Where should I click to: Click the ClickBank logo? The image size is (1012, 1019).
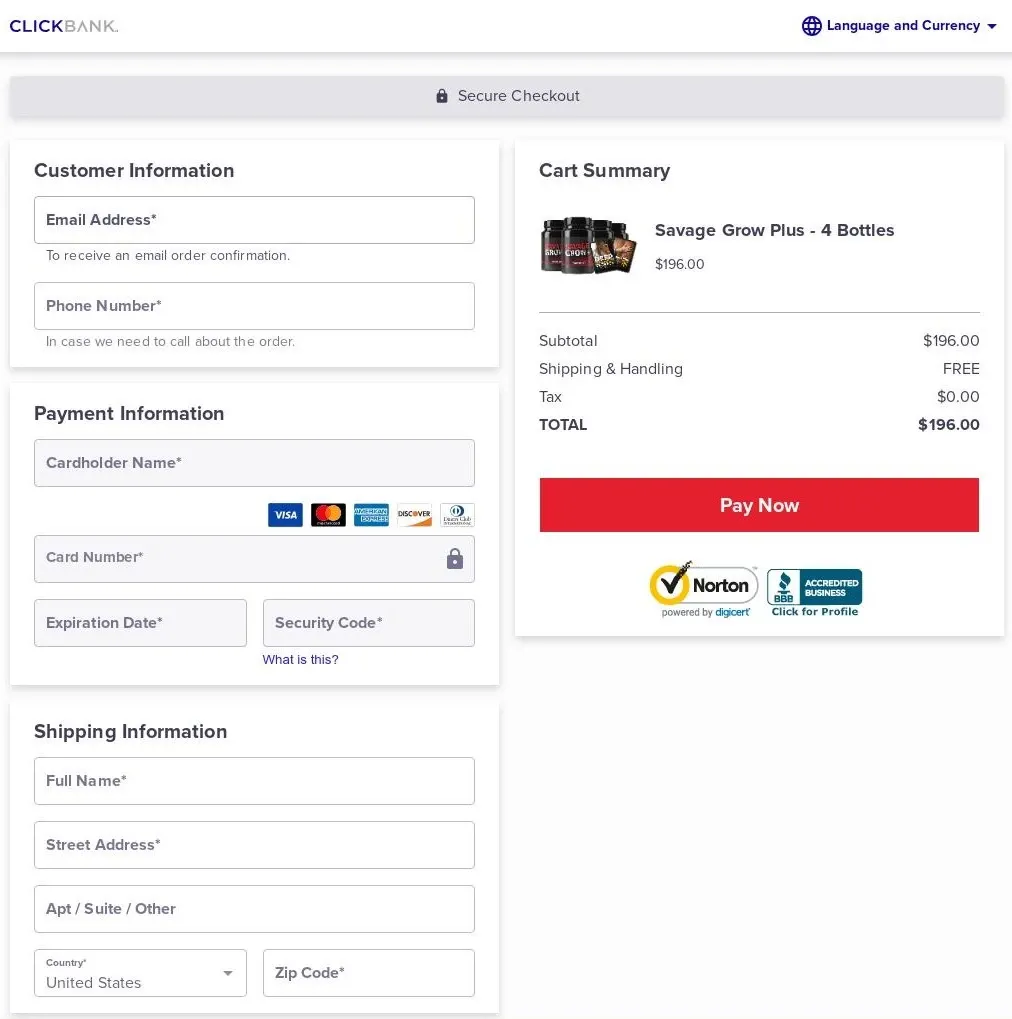click(64, 26)
